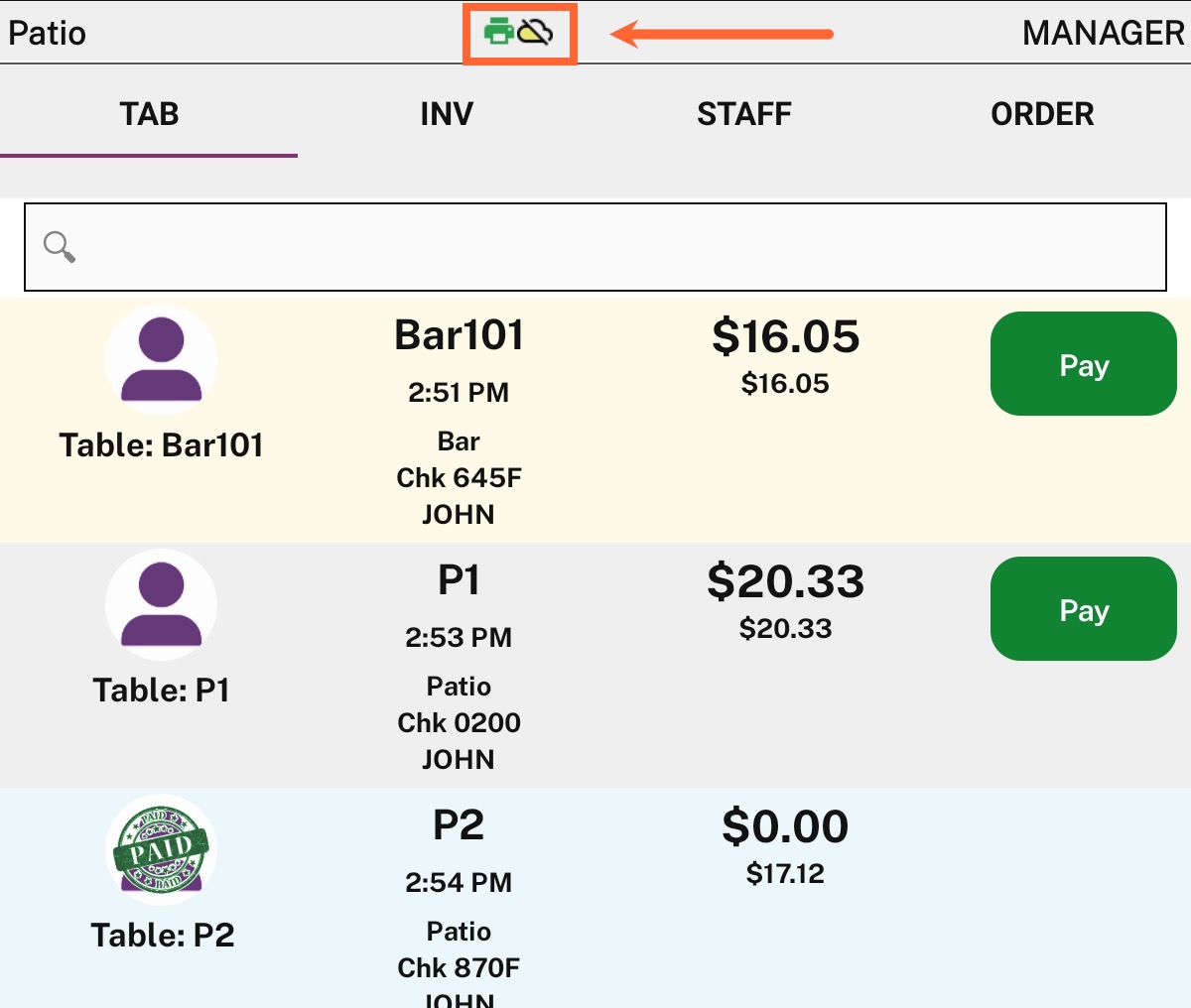Viewport: 1191px width, 1008px height.
Task: Open the Bar101 tab title
Action: 459,335
